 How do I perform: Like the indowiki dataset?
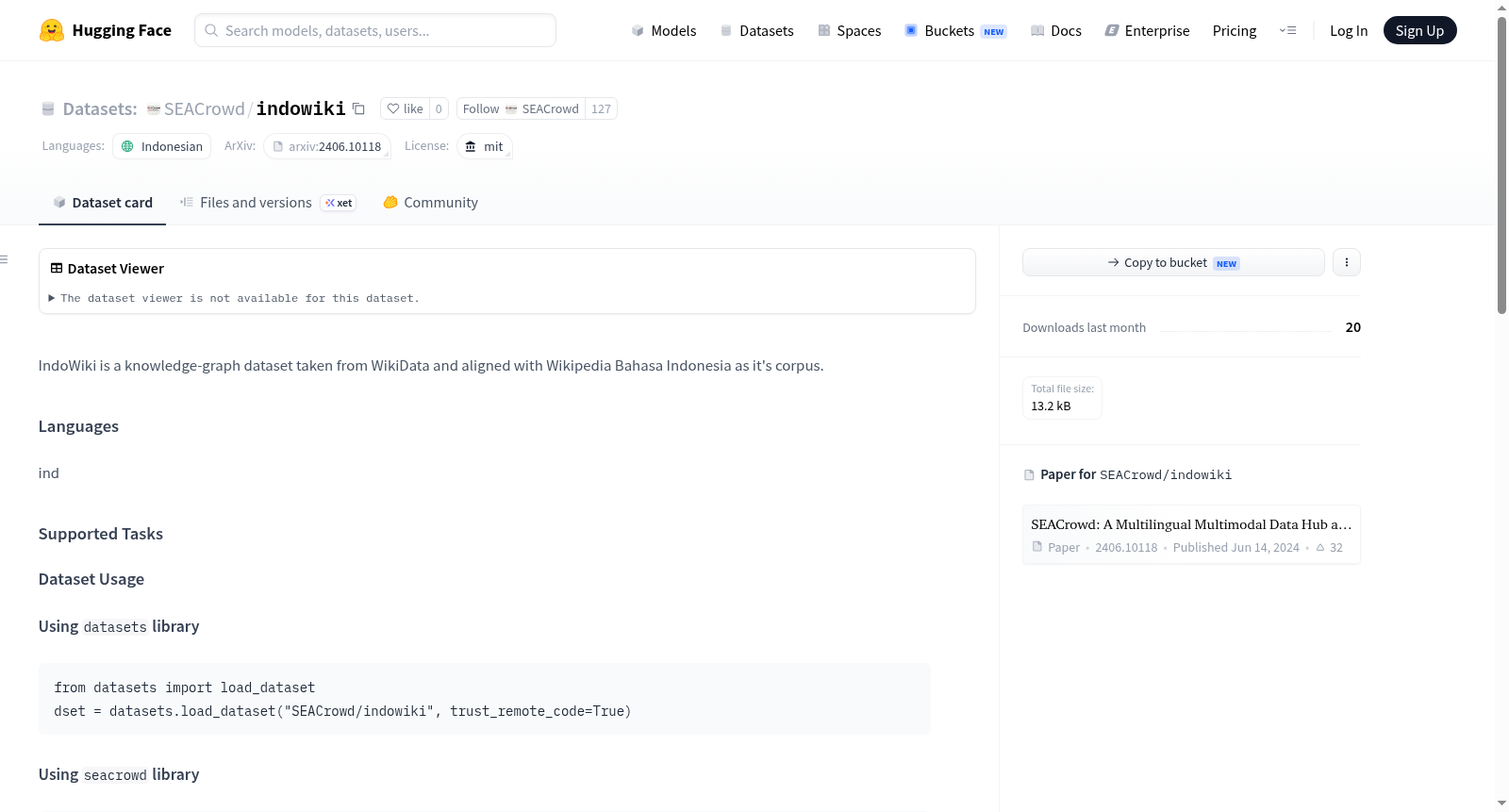point(406,108)
